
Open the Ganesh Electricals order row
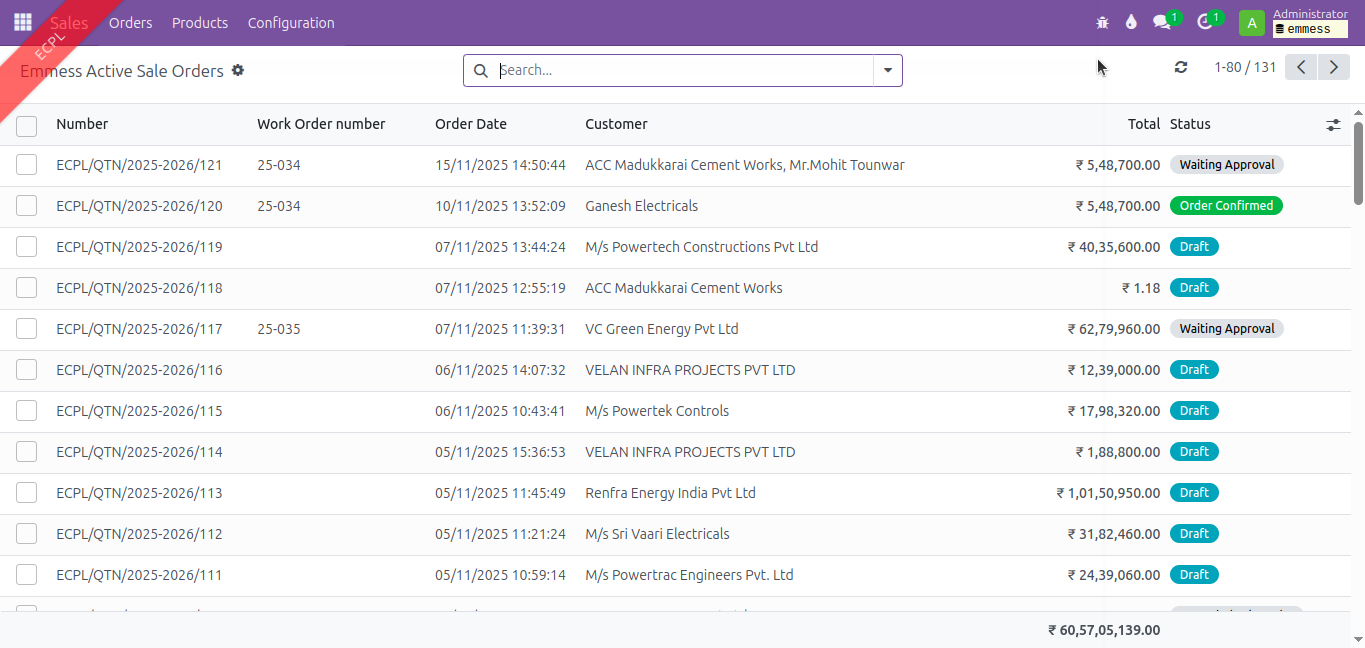[641, 206]
